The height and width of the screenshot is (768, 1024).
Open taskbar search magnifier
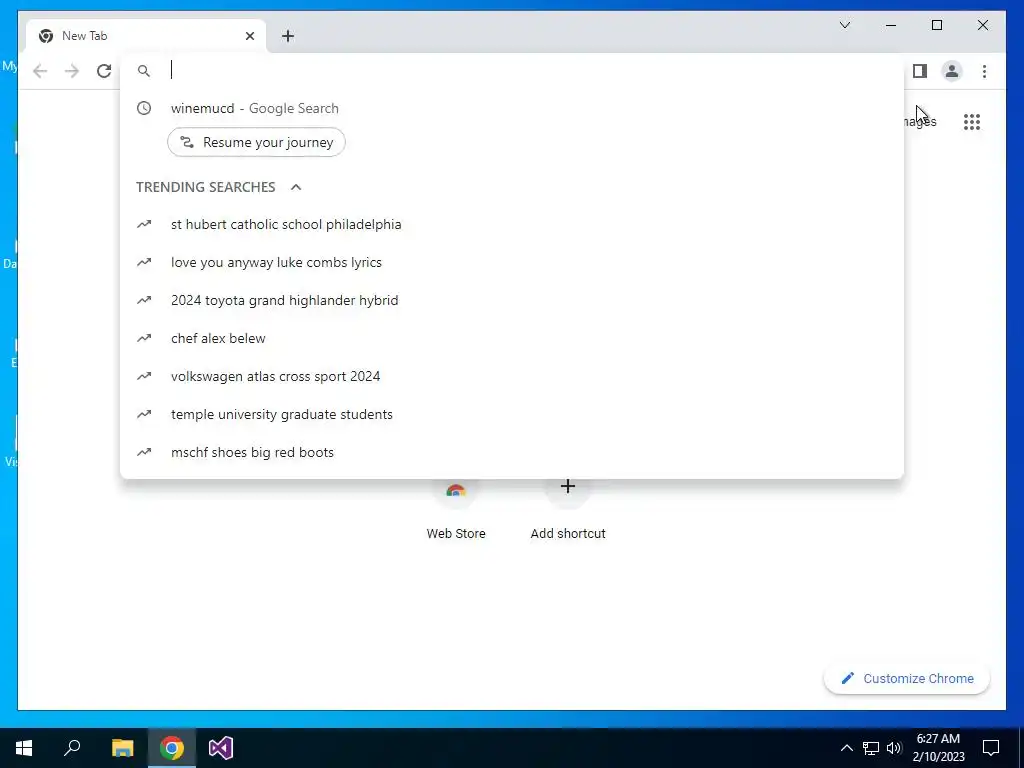[x=72, y=748]
